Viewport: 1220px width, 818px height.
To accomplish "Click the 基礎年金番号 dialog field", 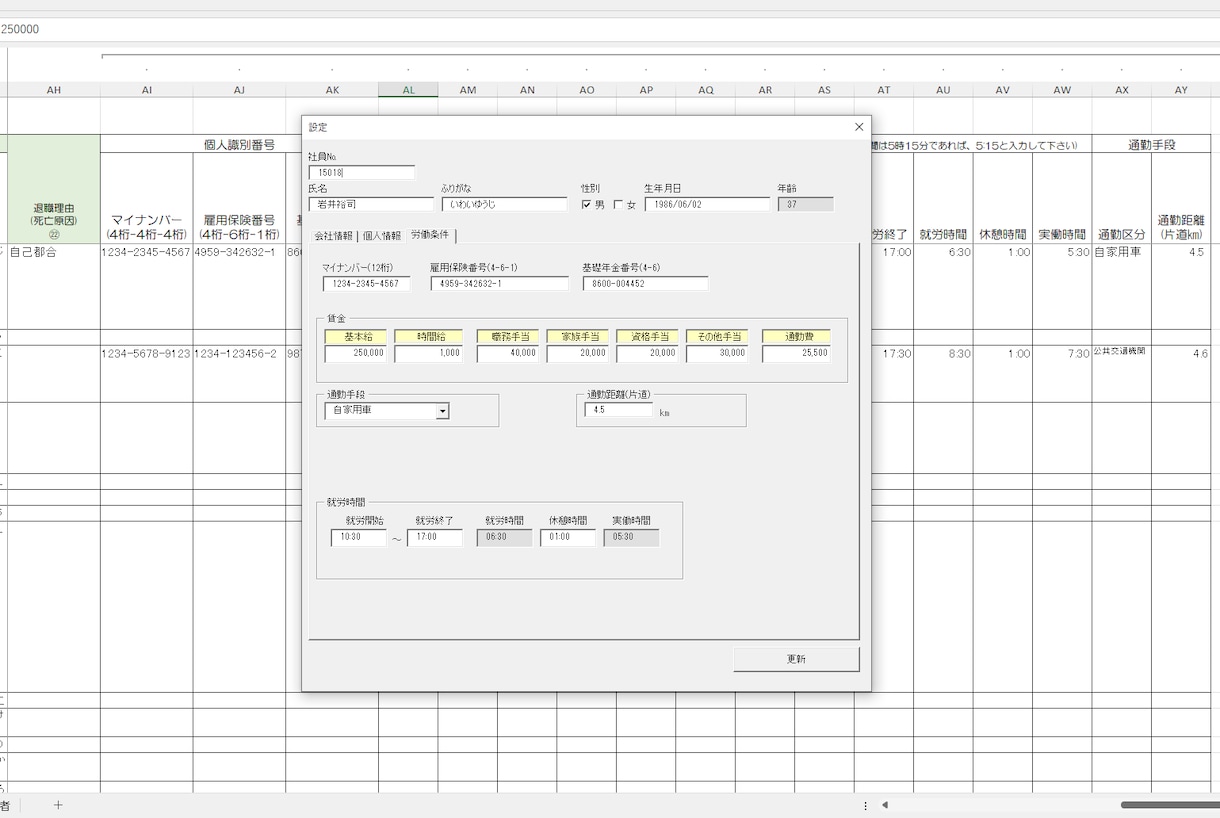I will pyautogui.click(x=646, y=284).
